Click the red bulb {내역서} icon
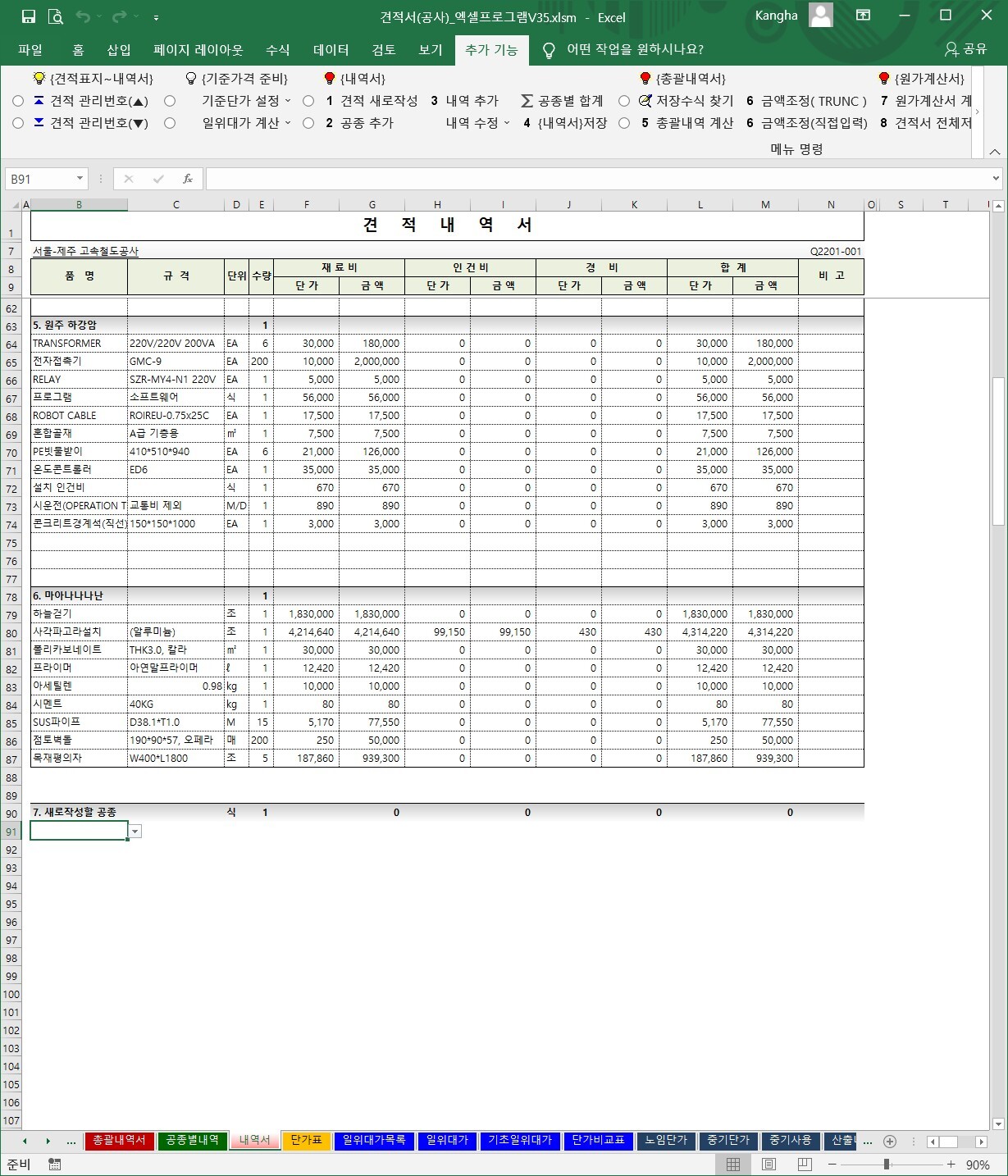 (x=330, y=79)
